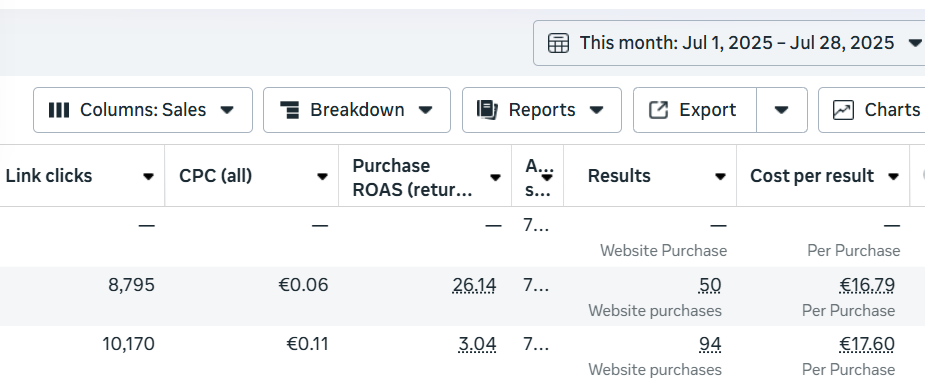925x379 pixels.
Task: Click the 10,170 link clicks value
Action: 128,344
